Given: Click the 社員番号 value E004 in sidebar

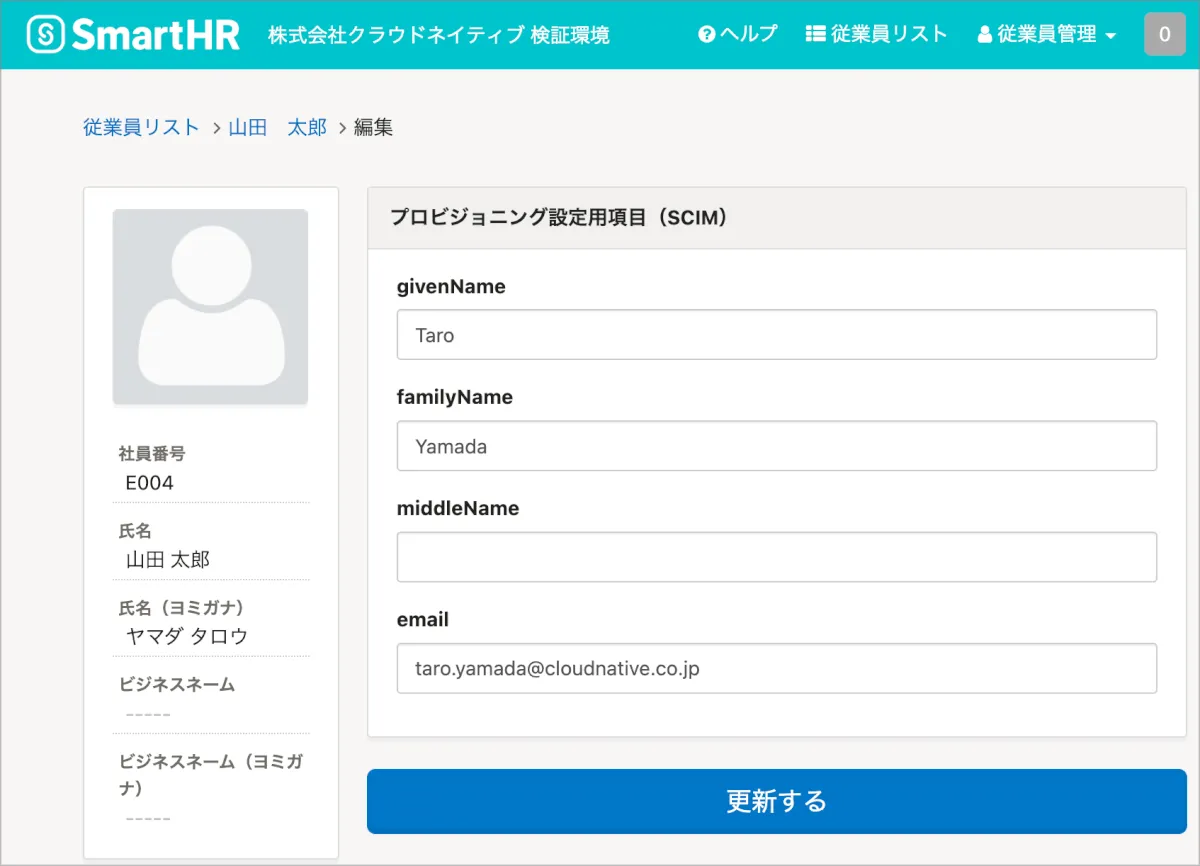Looking at the screenshot, I should (x=149, y=483).
